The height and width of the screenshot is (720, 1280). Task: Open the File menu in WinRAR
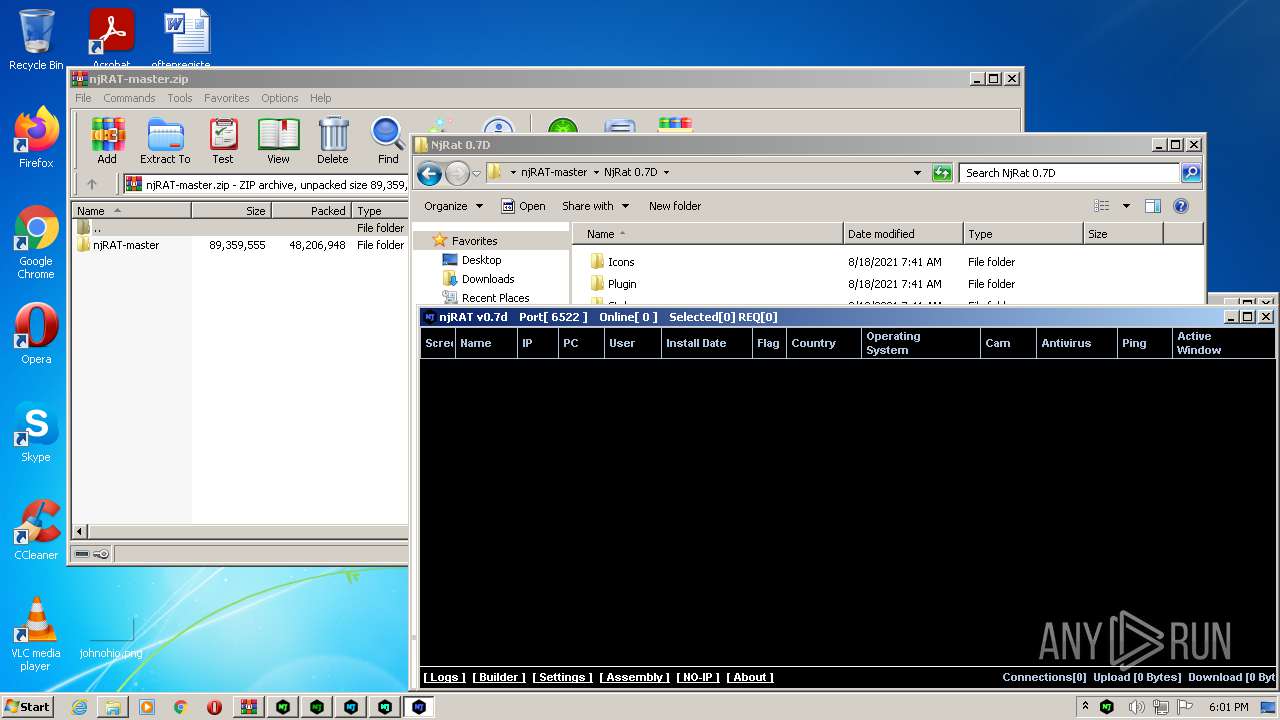83,98
